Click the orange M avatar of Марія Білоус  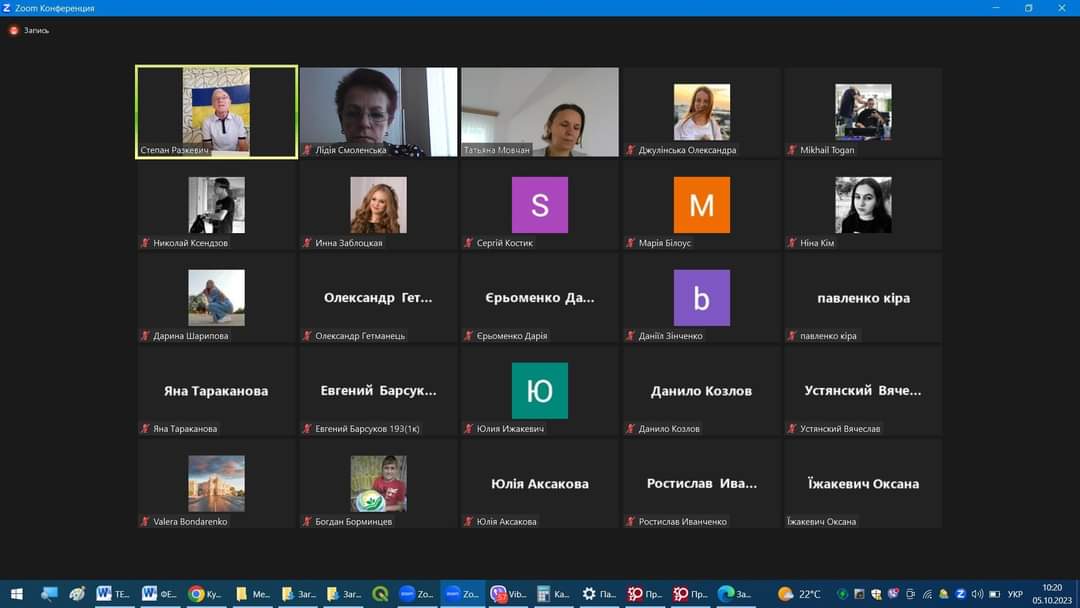click(702, 205)
